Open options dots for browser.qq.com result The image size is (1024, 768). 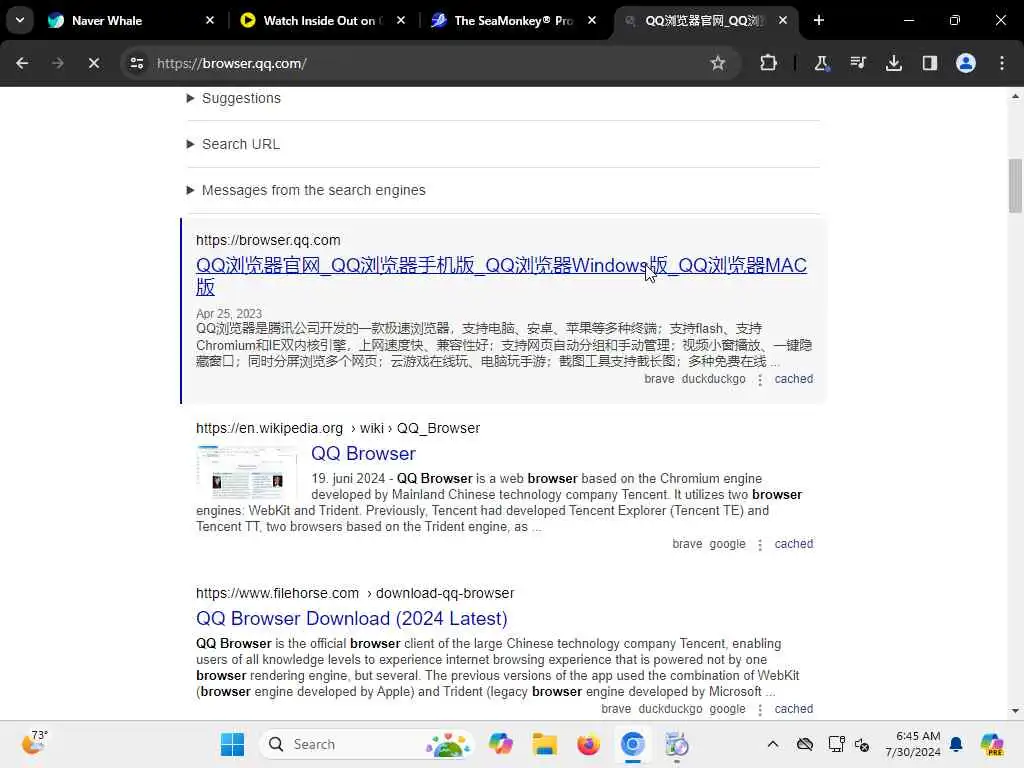[760, 379]
